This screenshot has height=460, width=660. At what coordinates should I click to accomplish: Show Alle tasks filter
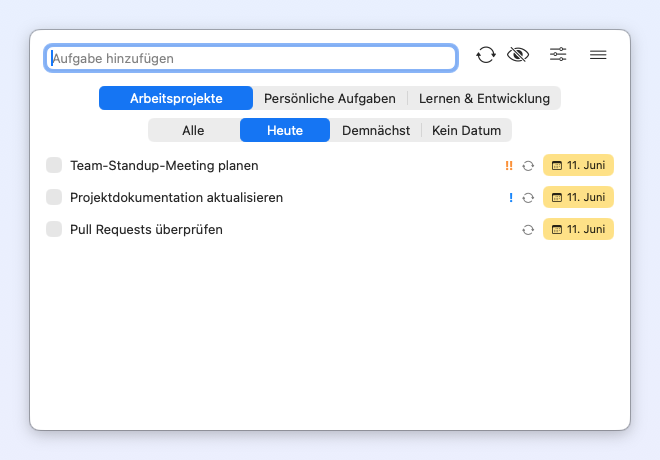tap(193, 130)
